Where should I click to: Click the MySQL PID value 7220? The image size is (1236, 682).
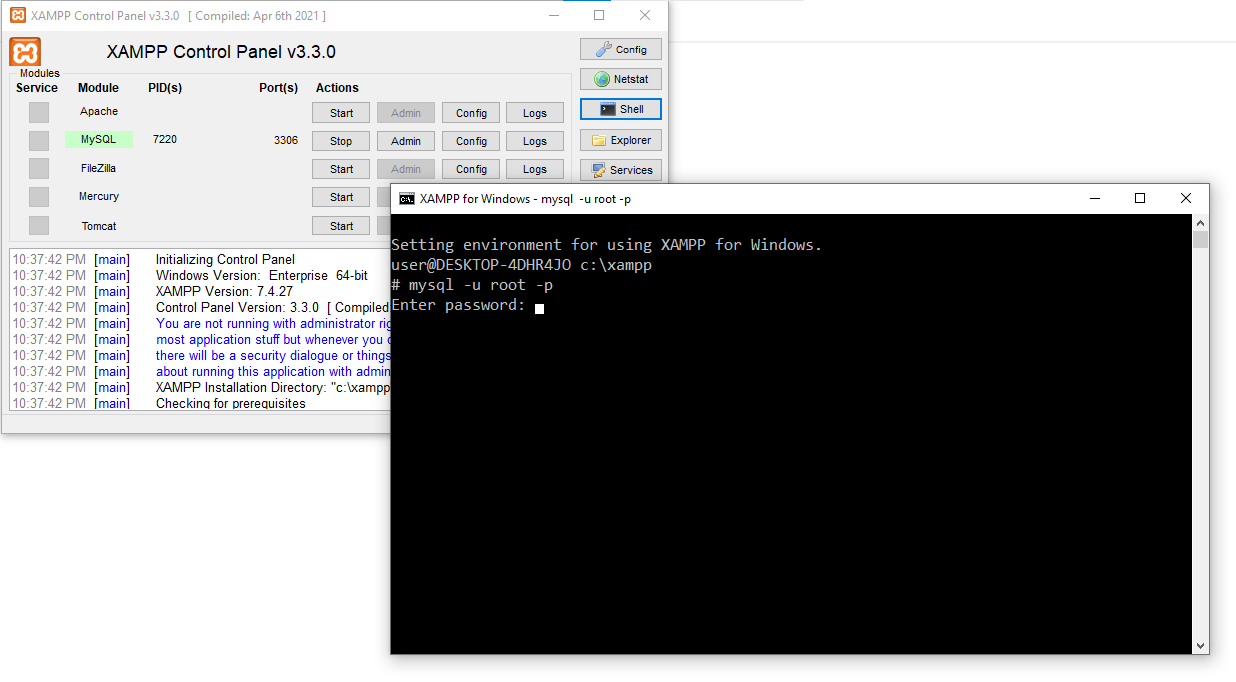pos(165,139)
